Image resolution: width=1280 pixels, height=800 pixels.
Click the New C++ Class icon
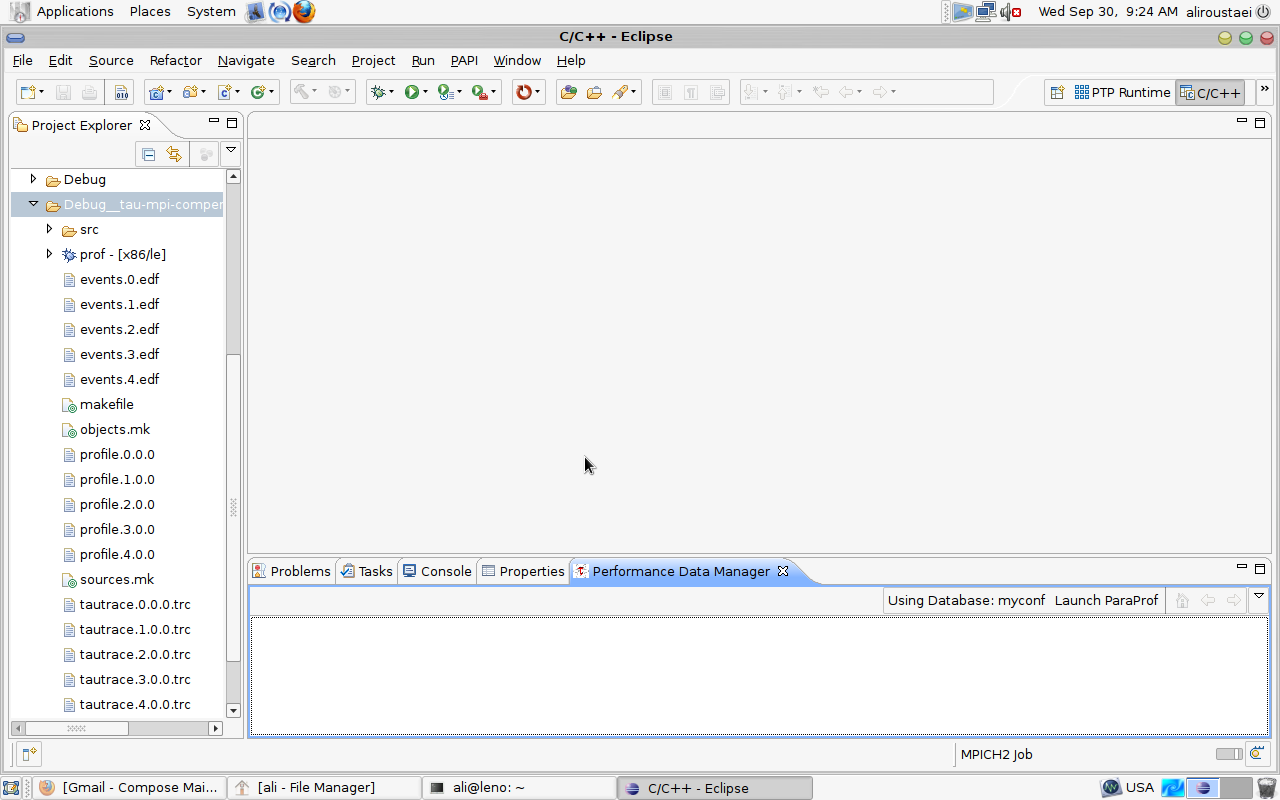click(258, 92)
